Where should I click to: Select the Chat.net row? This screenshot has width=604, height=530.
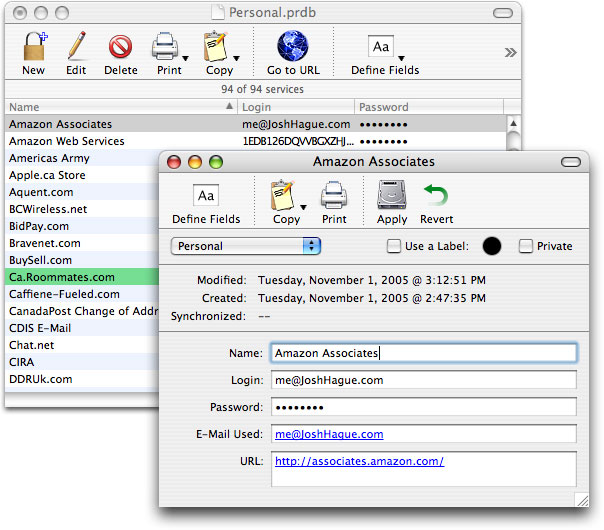(82, 345)
